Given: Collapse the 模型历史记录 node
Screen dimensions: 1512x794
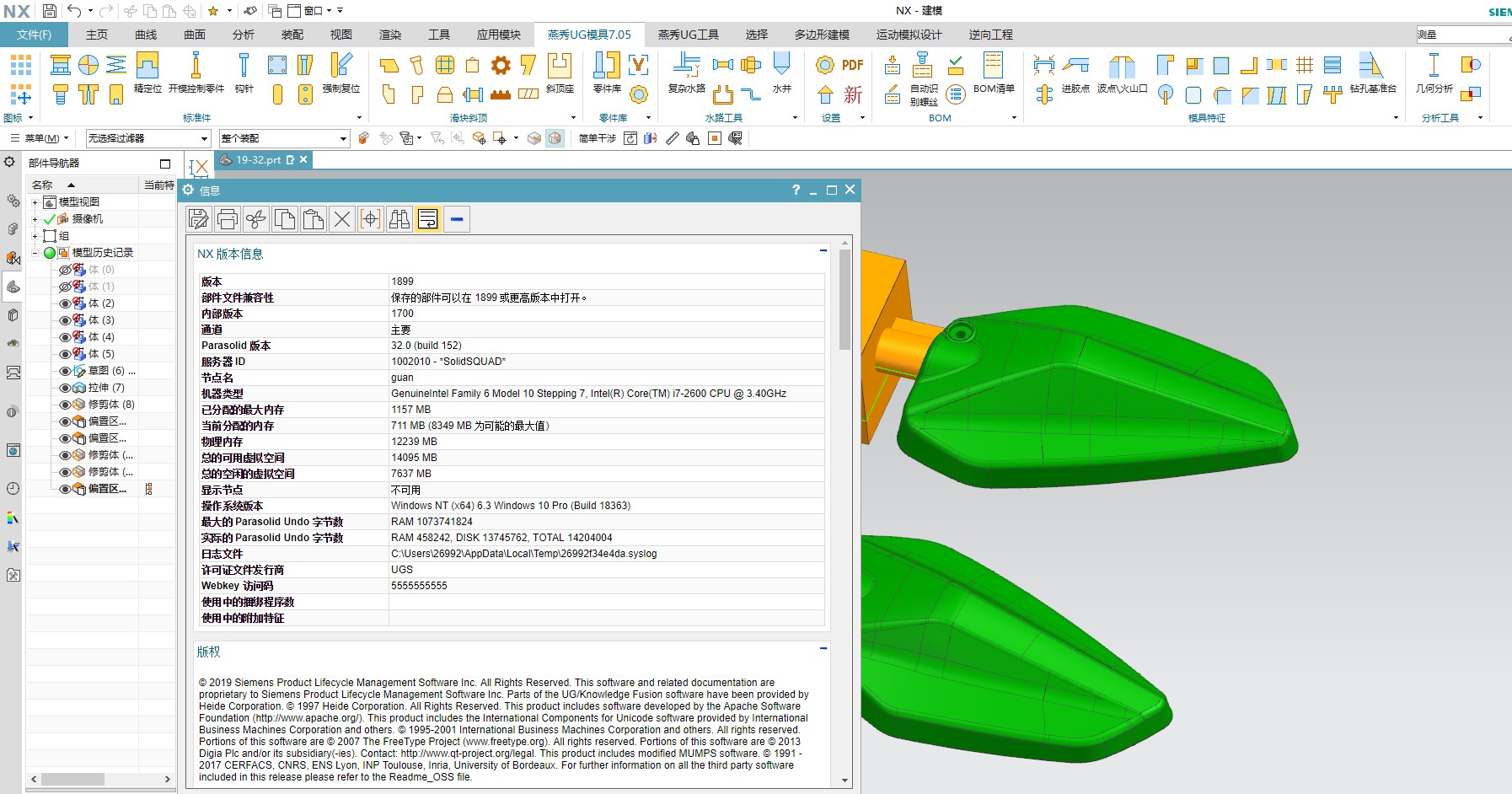Looking at the screenshot, I should (35, 253).
